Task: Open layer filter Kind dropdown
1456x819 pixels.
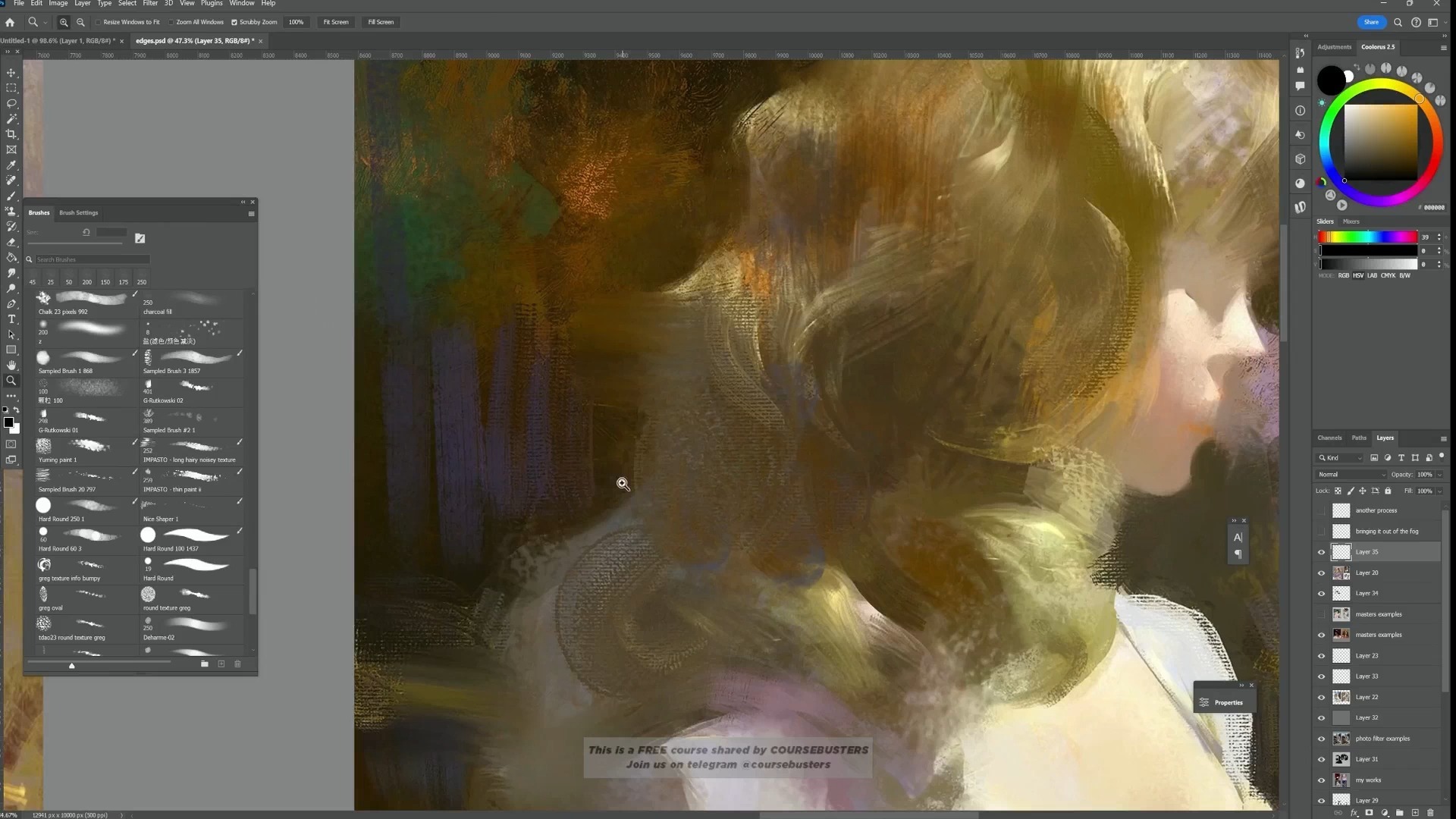Action: coord(1340,458)
